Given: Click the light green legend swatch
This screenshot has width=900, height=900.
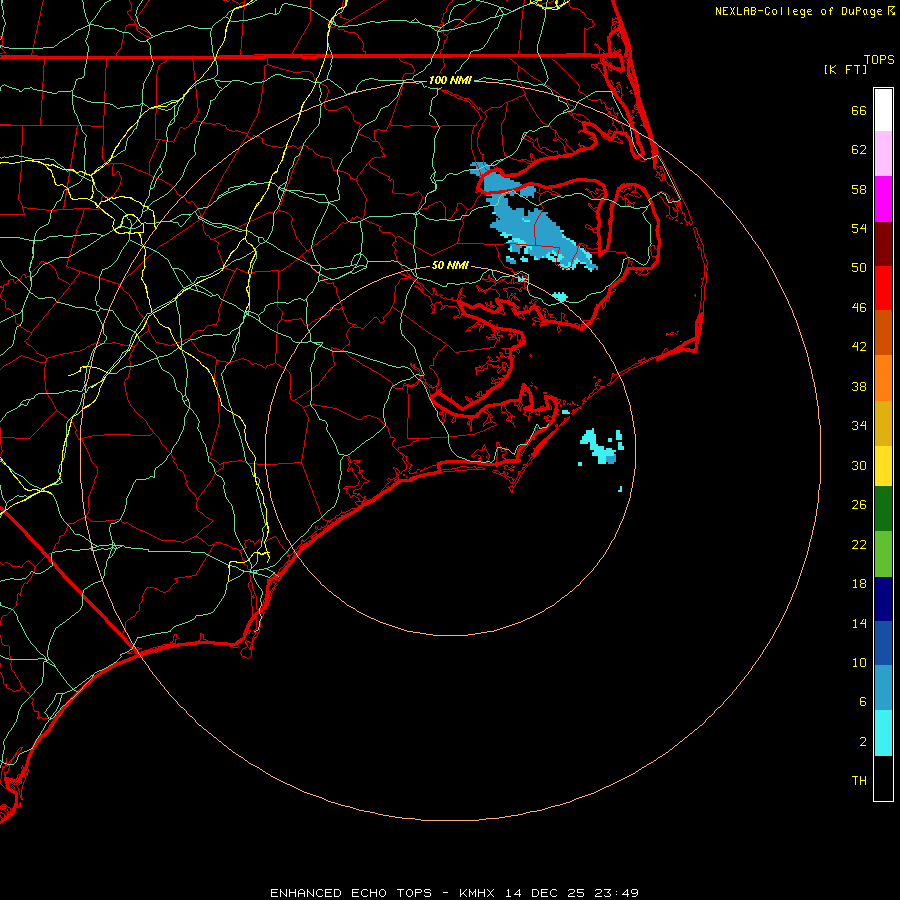Looking at the screenshot, I should point(883,554).
